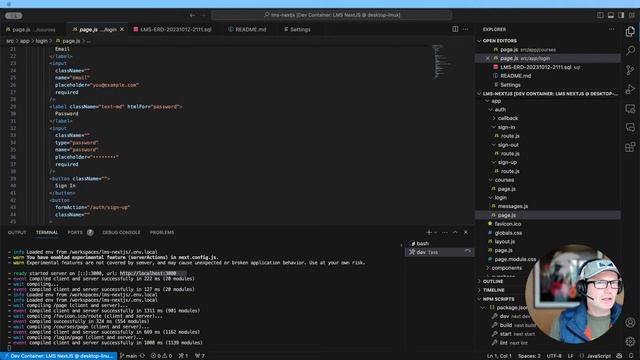Open the Explorer view in activity bar
Image resolution: width=640 pixels, height=360 pixels.
pyautogui.click(x=630, y=32)
